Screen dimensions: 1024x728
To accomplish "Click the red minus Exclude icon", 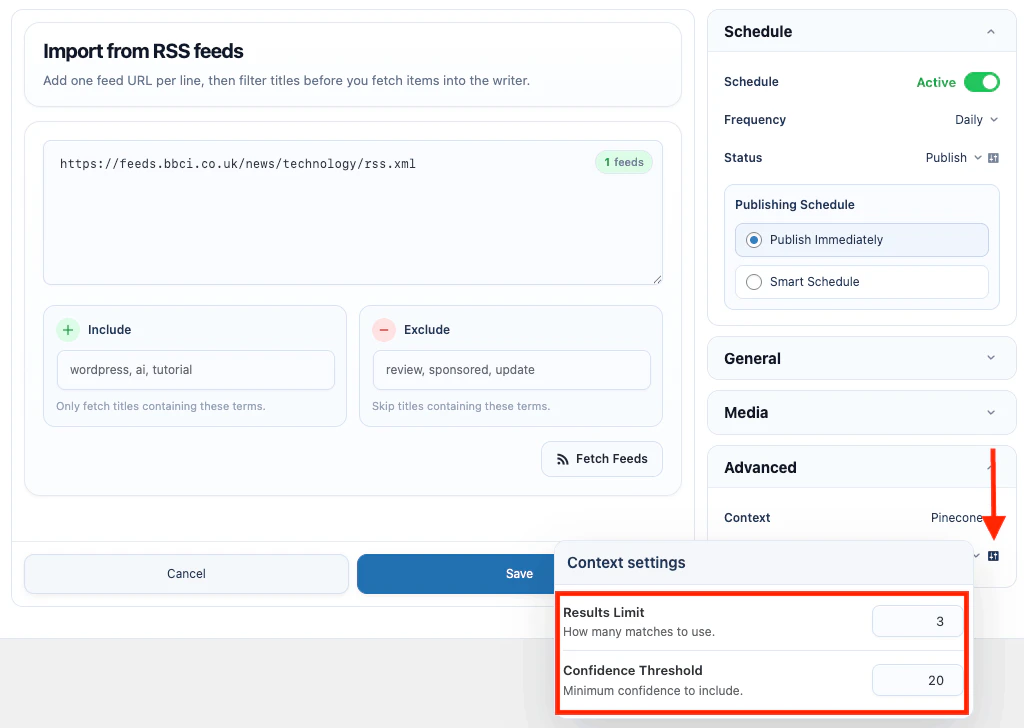I will pyautogui.click(x=384, y=330).
